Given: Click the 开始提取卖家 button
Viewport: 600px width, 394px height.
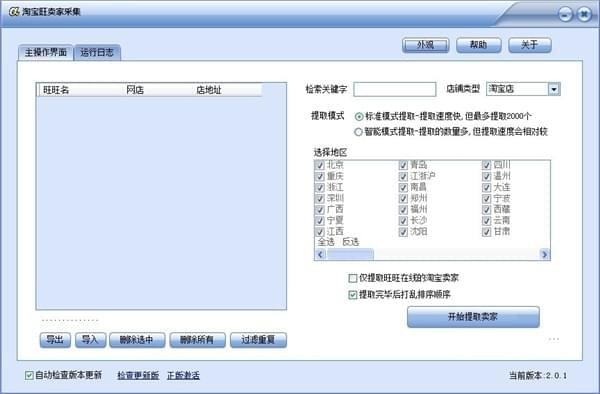Looking at the screenshot, I should [473, 317].
